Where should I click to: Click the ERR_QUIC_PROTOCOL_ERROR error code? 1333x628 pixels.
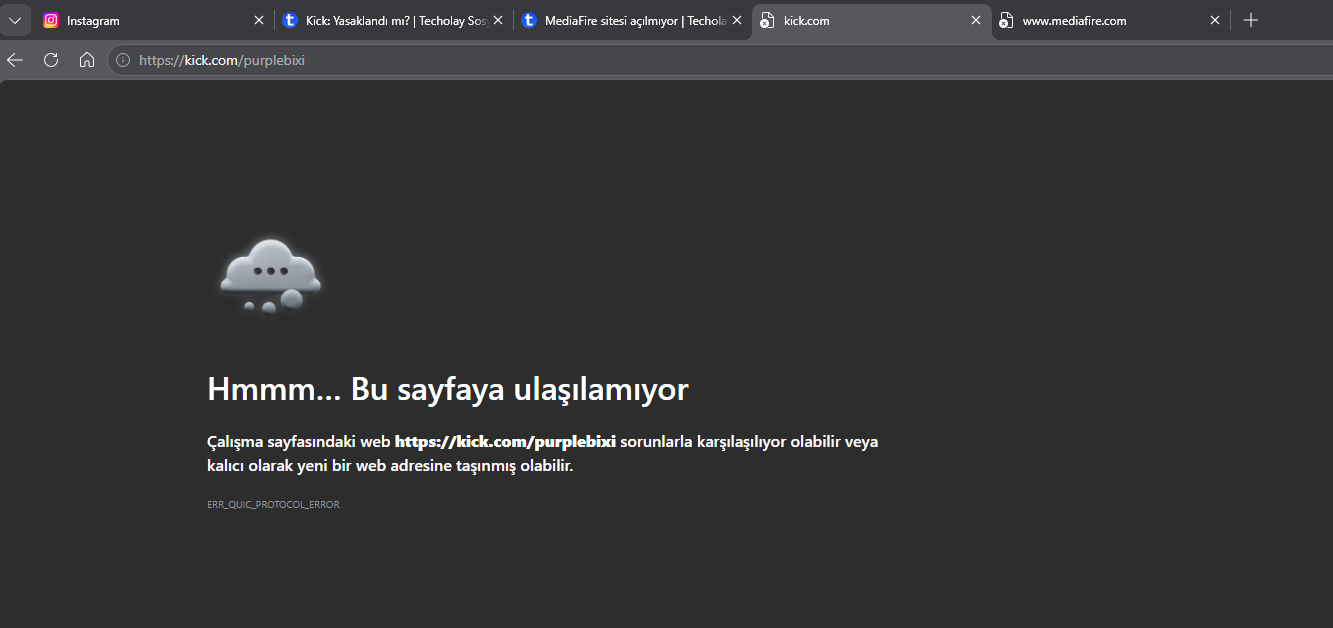(x=273, y=505)
